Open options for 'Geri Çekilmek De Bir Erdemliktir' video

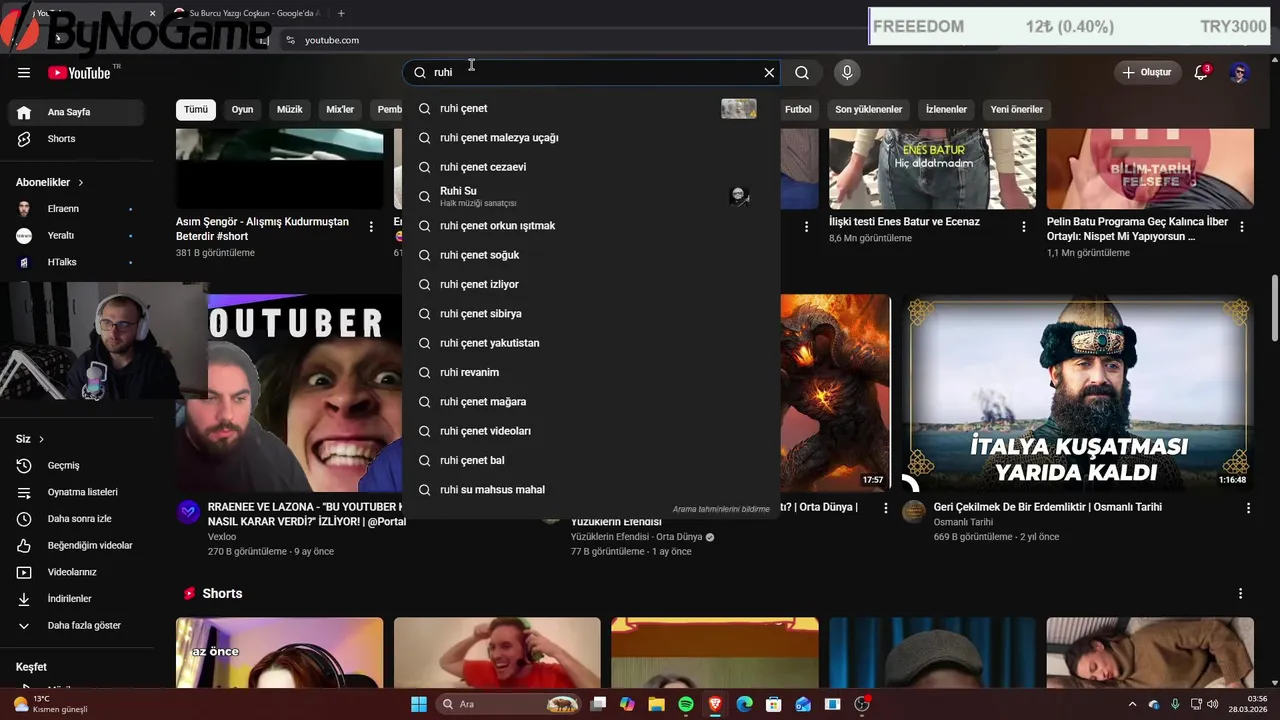coord(1248,508)
